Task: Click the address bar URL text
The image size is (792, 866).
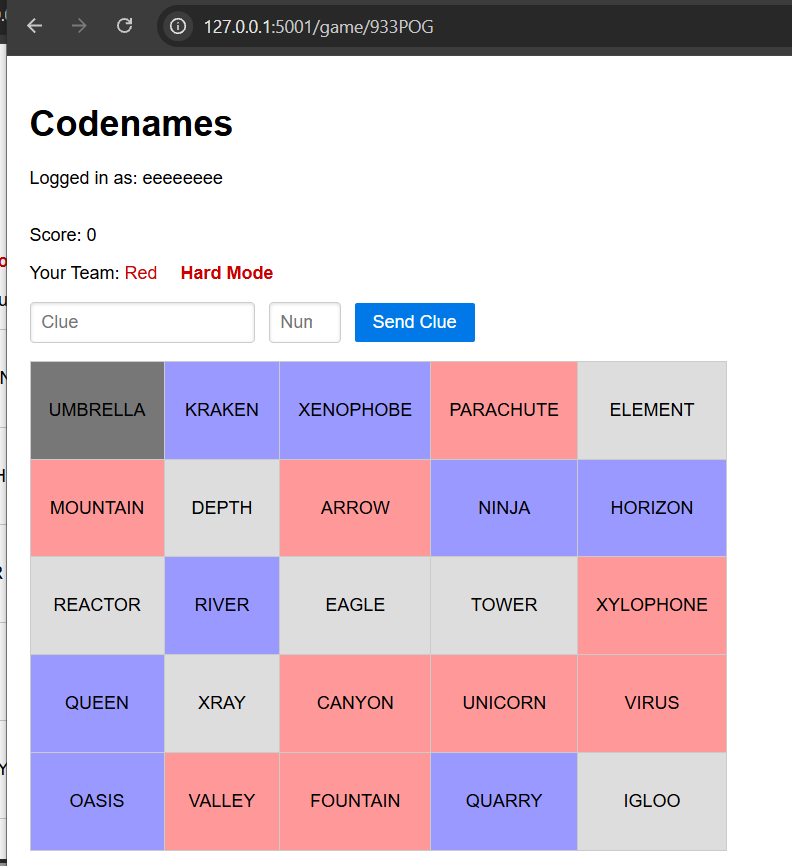Action: (318, 27)
